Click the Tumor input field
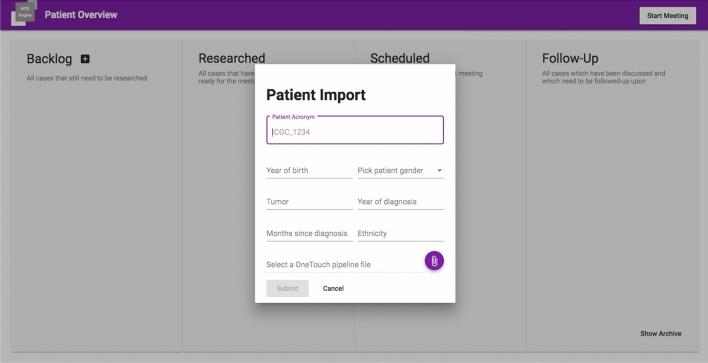 pos(309,202)
